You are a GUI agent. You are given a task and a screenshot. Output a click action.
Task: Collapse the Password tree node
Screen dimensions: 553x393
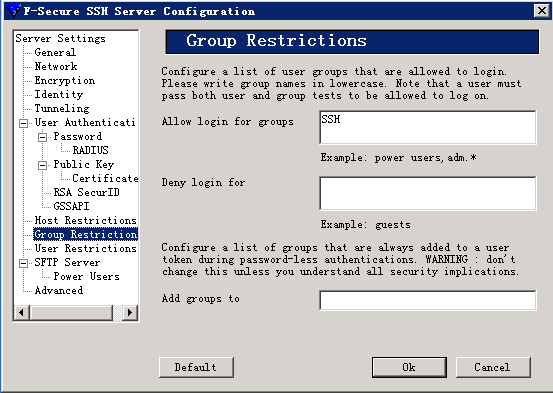pos(42,137)
